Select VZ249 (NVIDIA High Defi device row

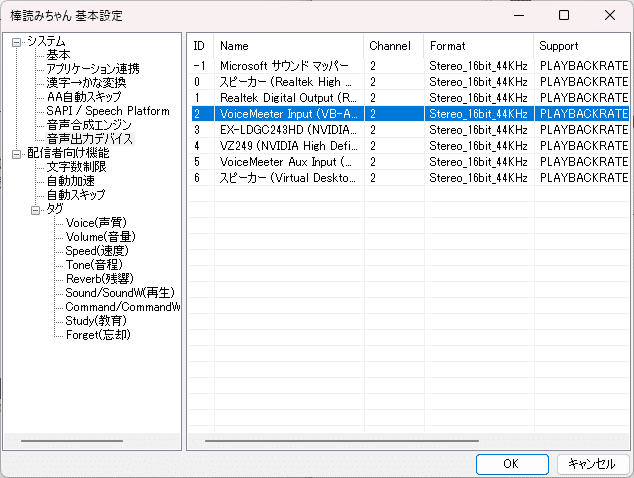click(408, 146)
